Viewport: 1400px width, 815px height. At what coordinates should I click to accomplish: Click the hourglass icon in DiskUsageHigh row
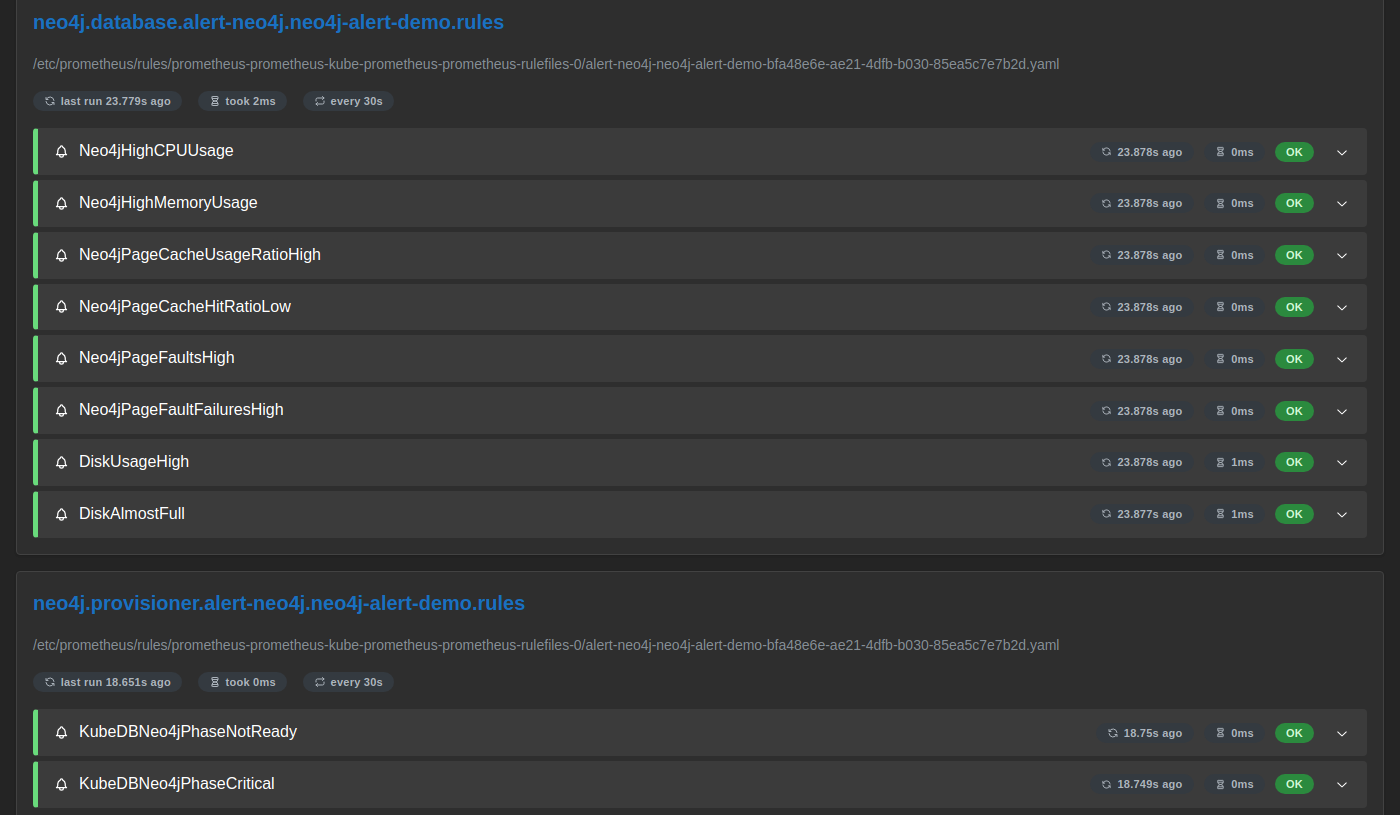[1220, 462]
